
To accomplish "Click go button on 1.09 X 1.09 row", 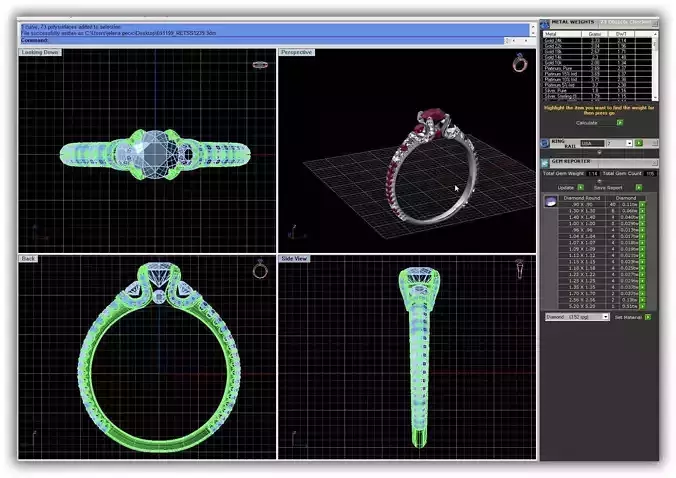I will pos(642,249).
